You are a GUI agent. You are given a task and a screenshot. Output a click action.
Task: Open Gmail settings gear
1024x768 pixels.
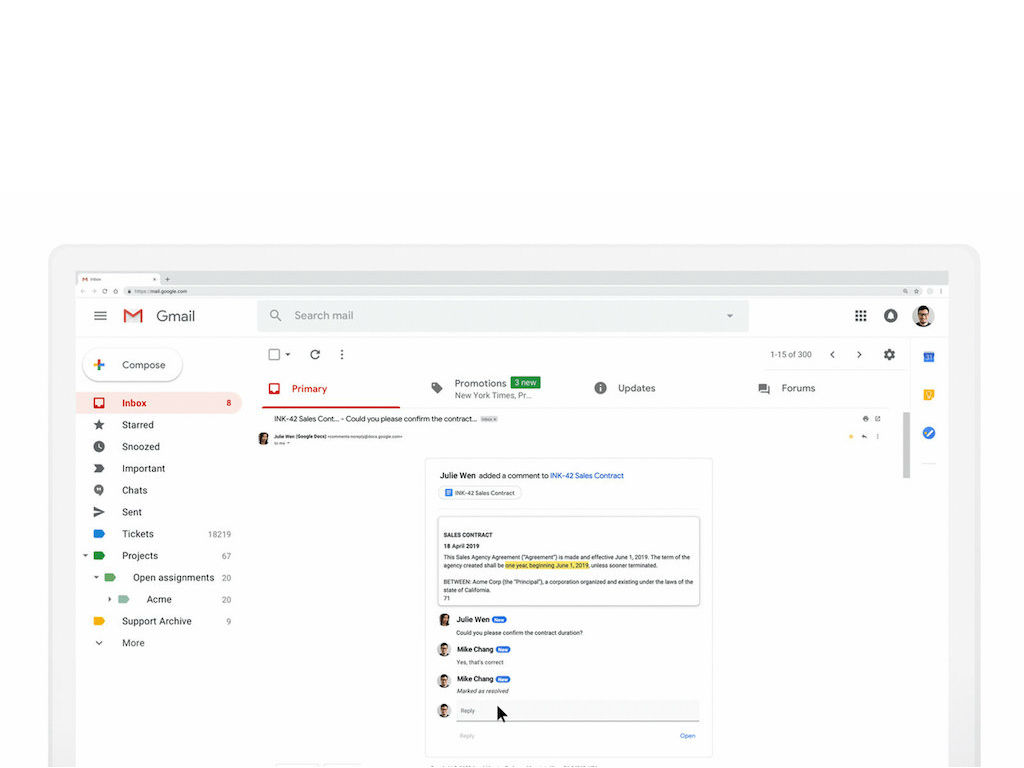coord(889,354)
